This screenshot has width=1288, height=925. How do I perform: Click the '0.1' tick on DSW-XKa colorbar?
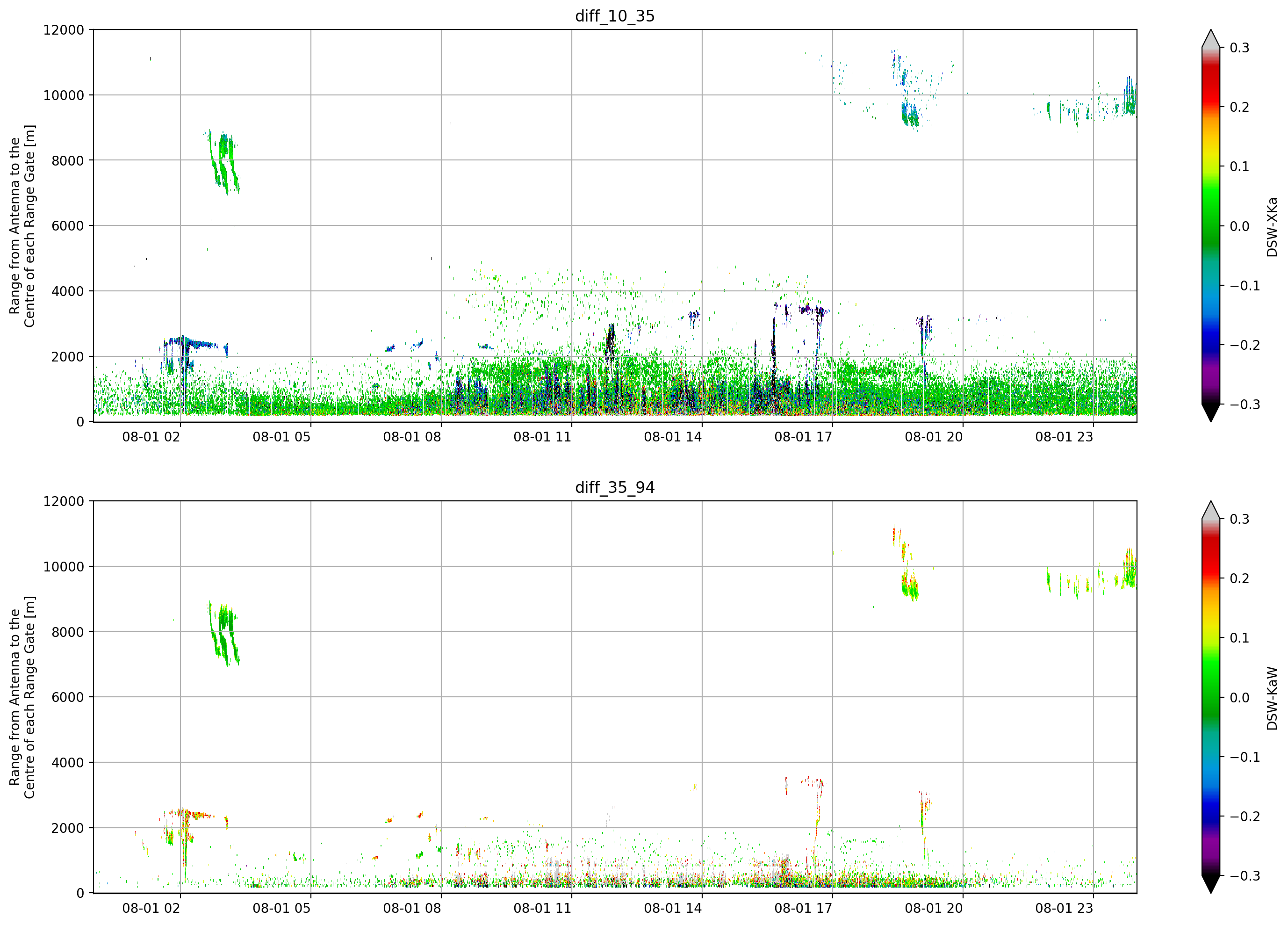[x=1240, y=166]
